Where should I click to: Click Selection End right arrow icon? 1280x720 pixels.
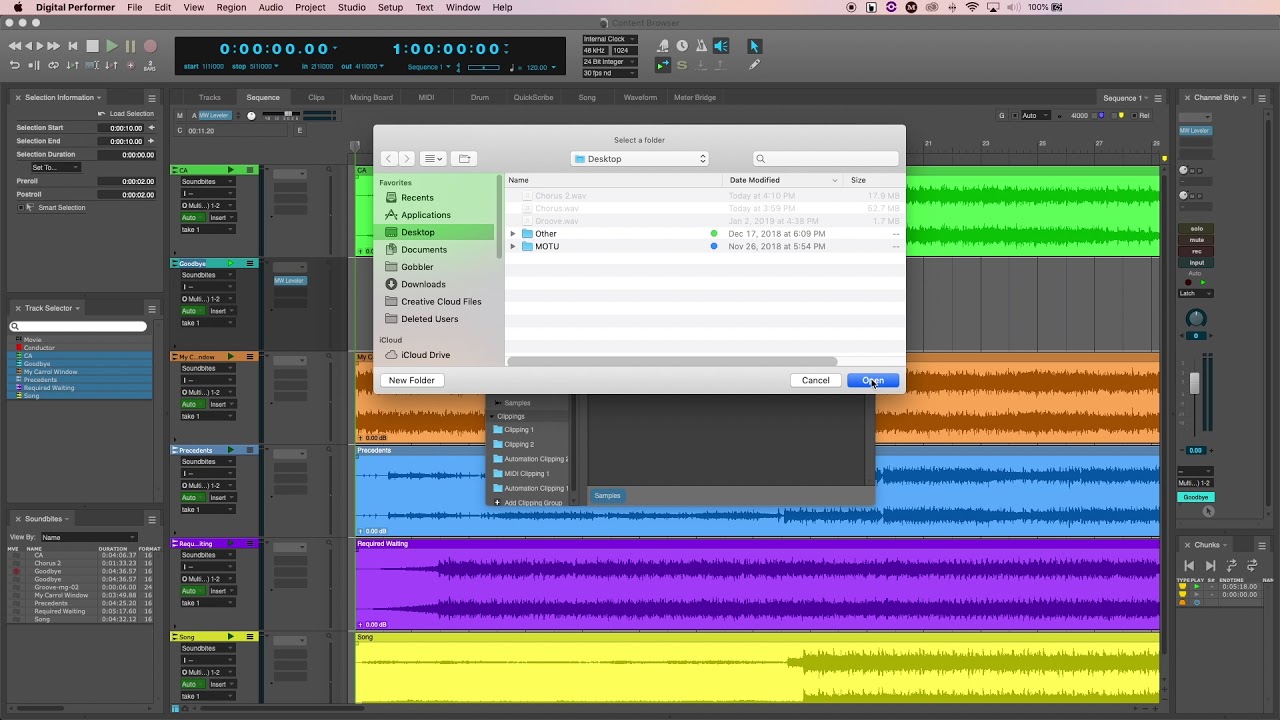(149, 141)
